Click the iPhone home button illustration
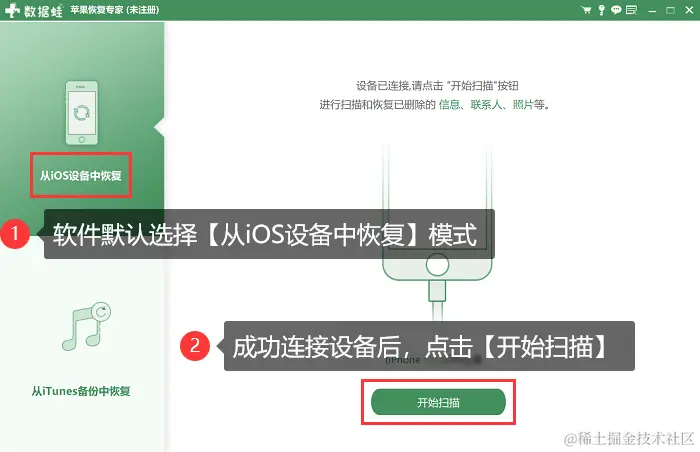 437,265
